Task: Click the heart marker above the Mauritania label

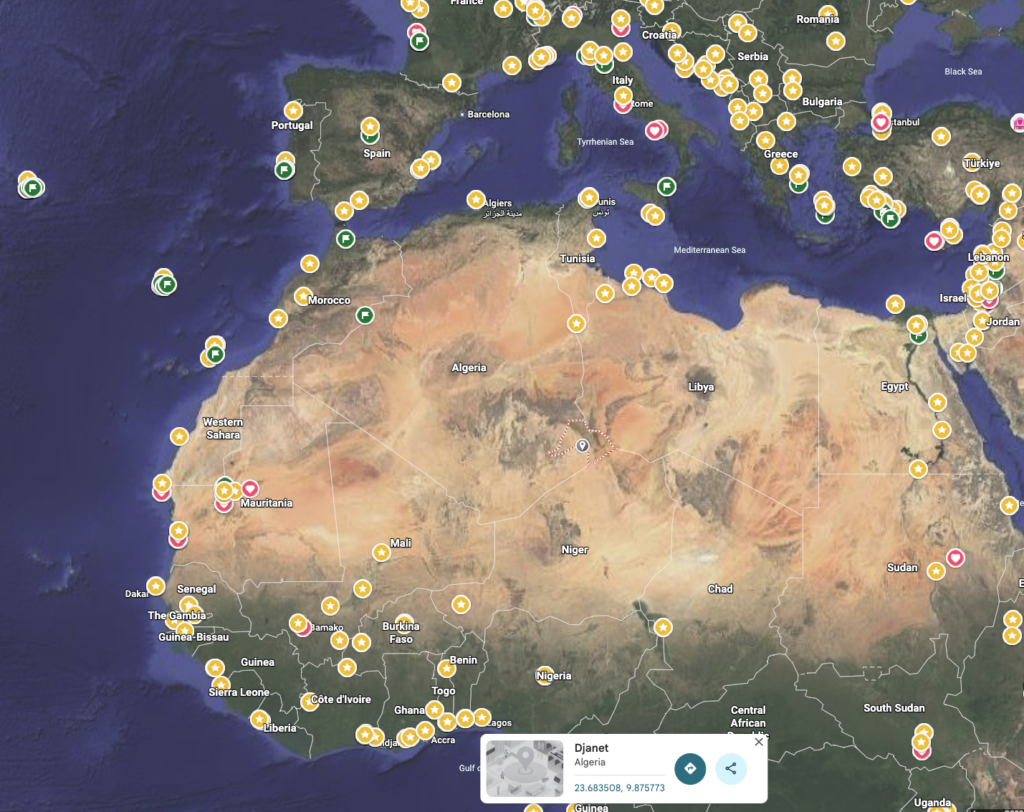Action: click(249, 488)
